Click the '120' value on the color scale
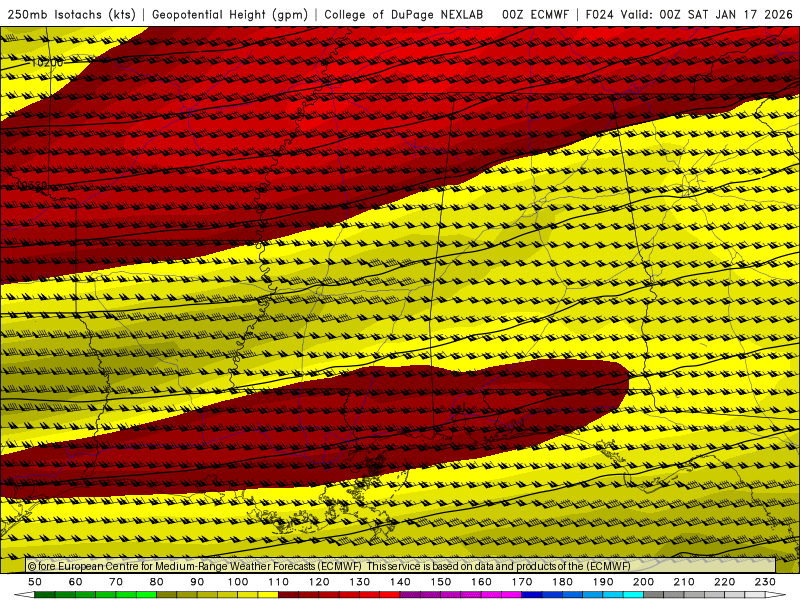 pos(319,582)
